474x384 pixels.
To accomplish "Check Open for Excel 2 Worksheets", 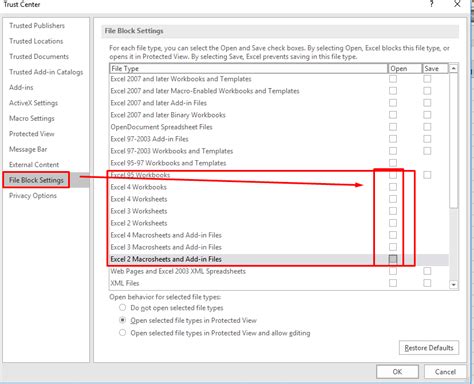I will [393, 223].
